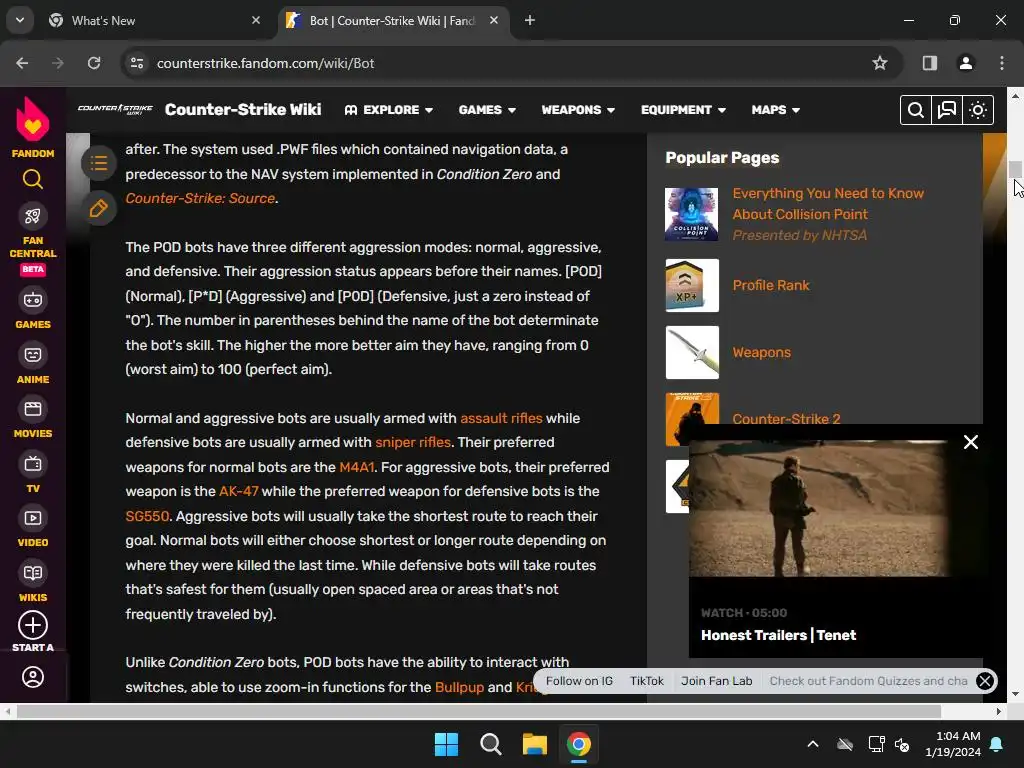
Task: Open Fan Central rocket icon
Action: [x=33, y=216]
